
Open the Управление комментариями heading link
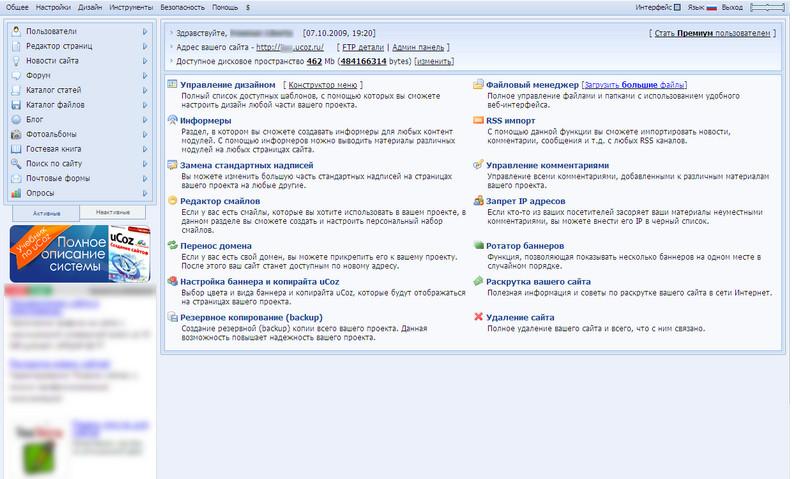pos(548,165)
